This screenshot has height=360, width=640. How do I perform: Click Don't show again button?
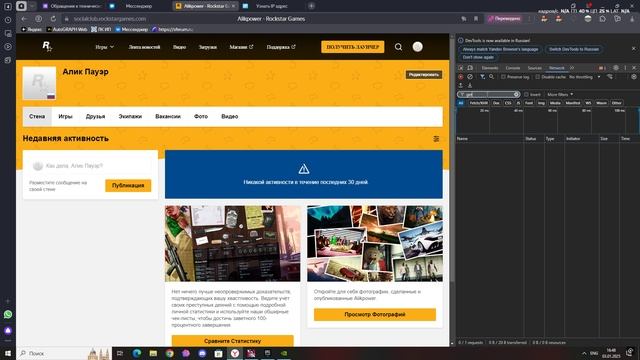pos(478,58)
